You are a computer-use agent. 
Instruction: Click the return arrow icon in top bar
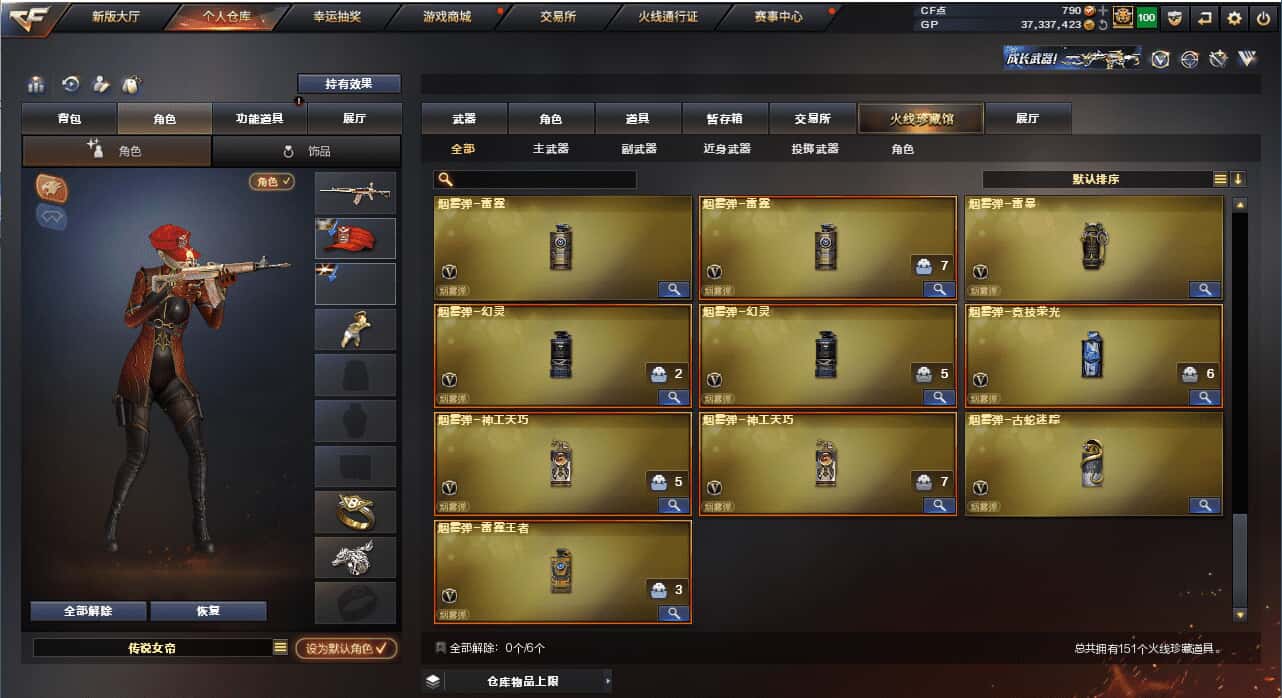[1205, 18]
